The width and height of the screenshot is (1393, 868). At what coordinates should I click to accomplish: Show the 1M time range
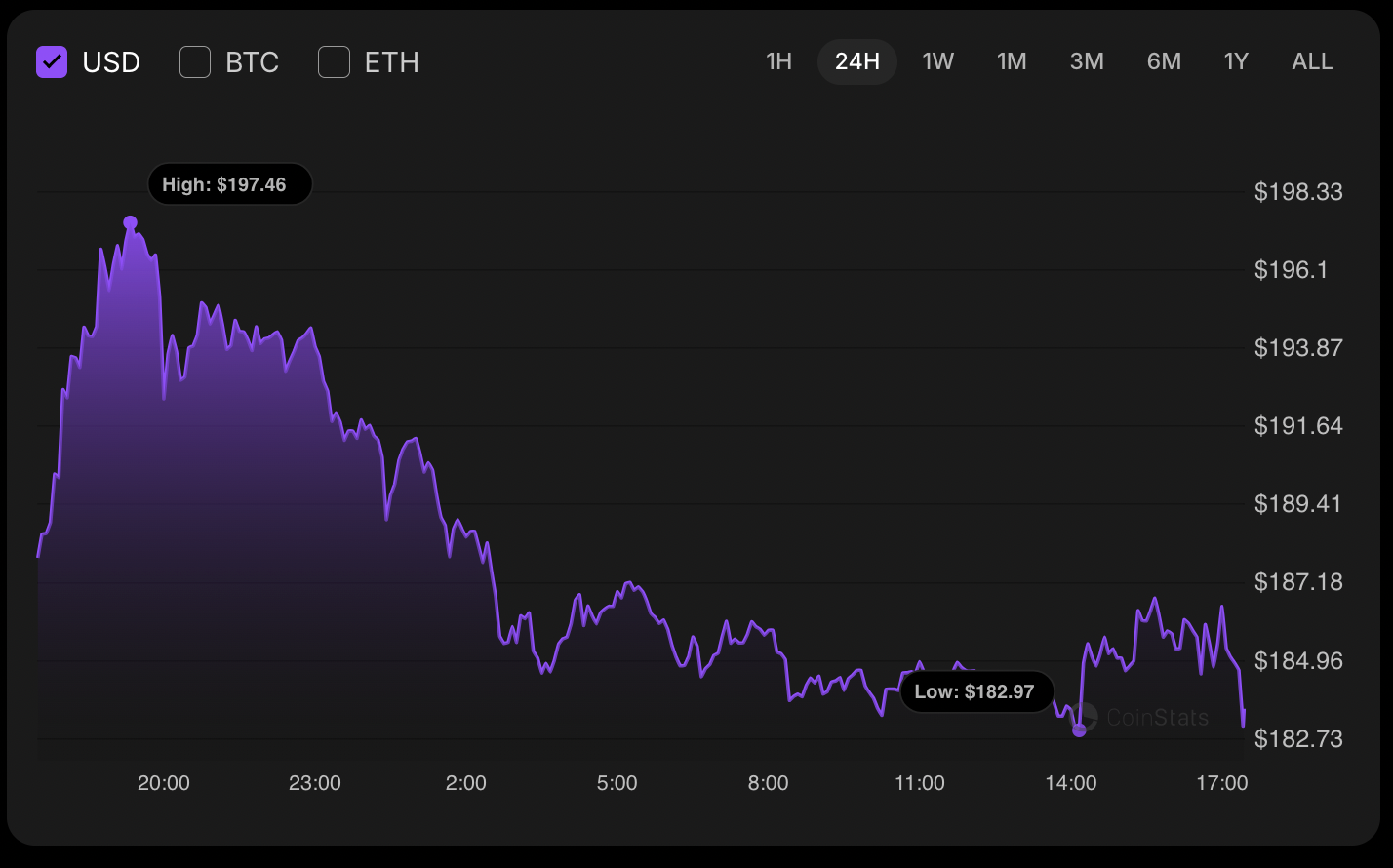pos(1012,61)
